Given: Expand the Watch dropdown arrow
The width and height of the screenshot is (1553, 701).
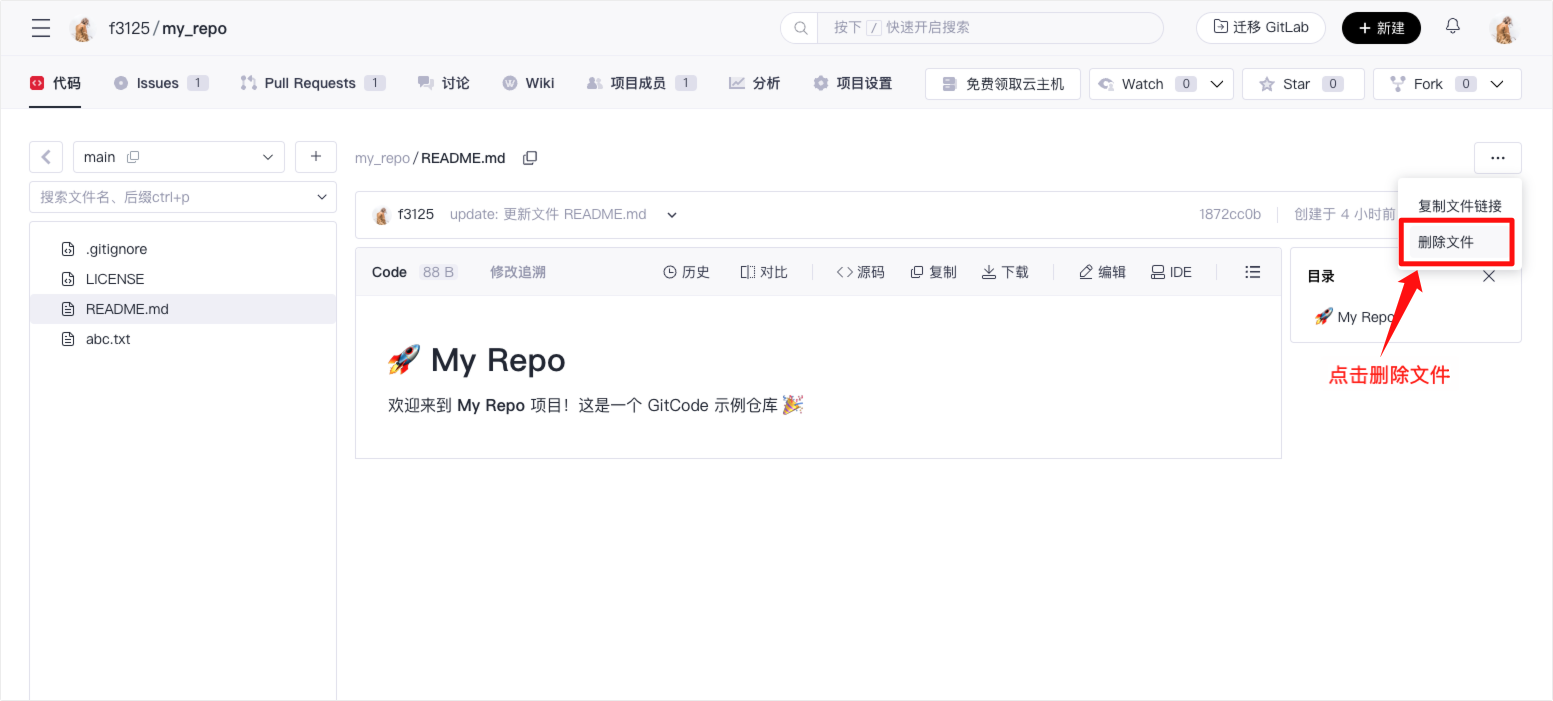Looking at the screenshot, I should coord(1217,84).
